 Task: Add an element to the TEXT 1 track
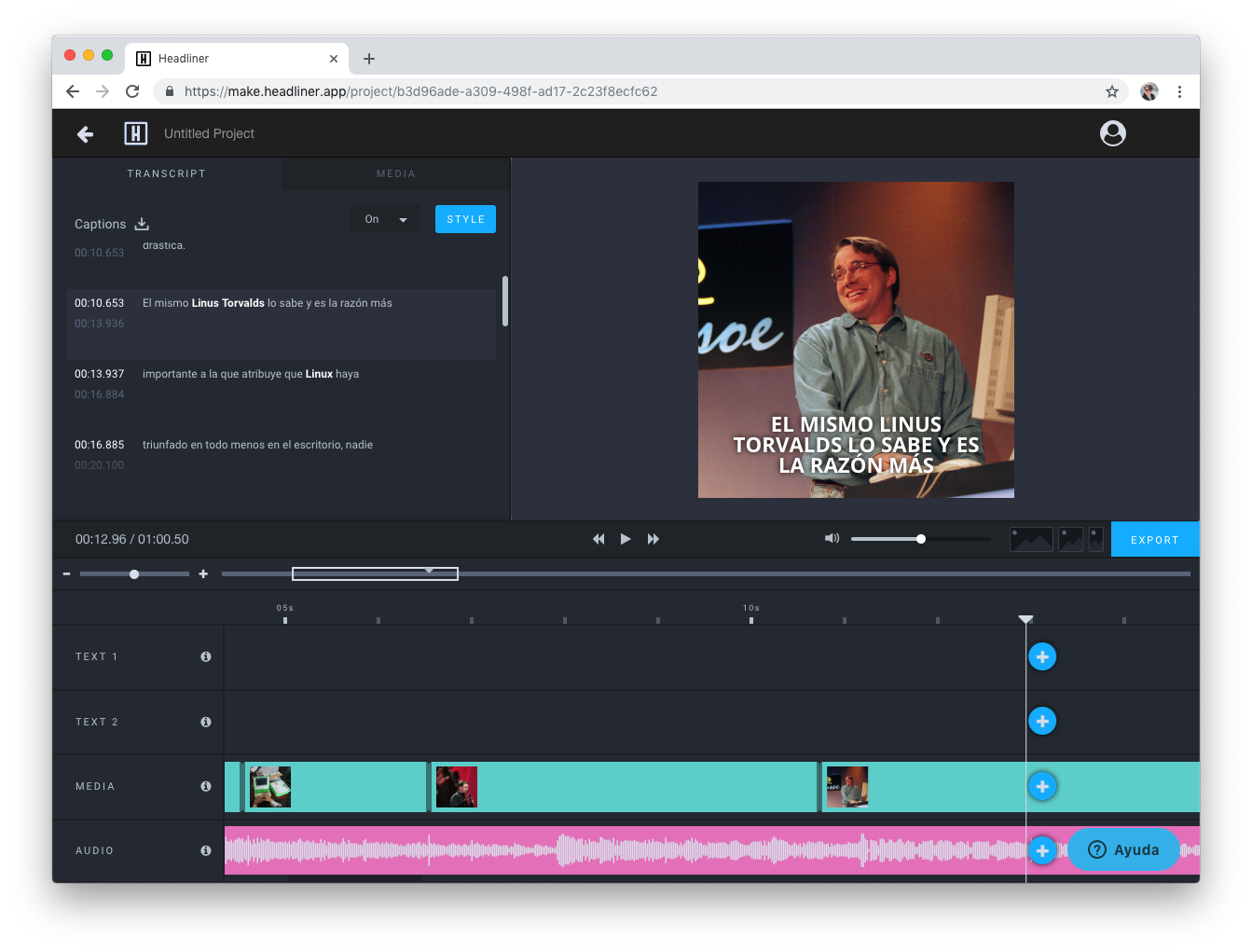[x=1042, y=656]
